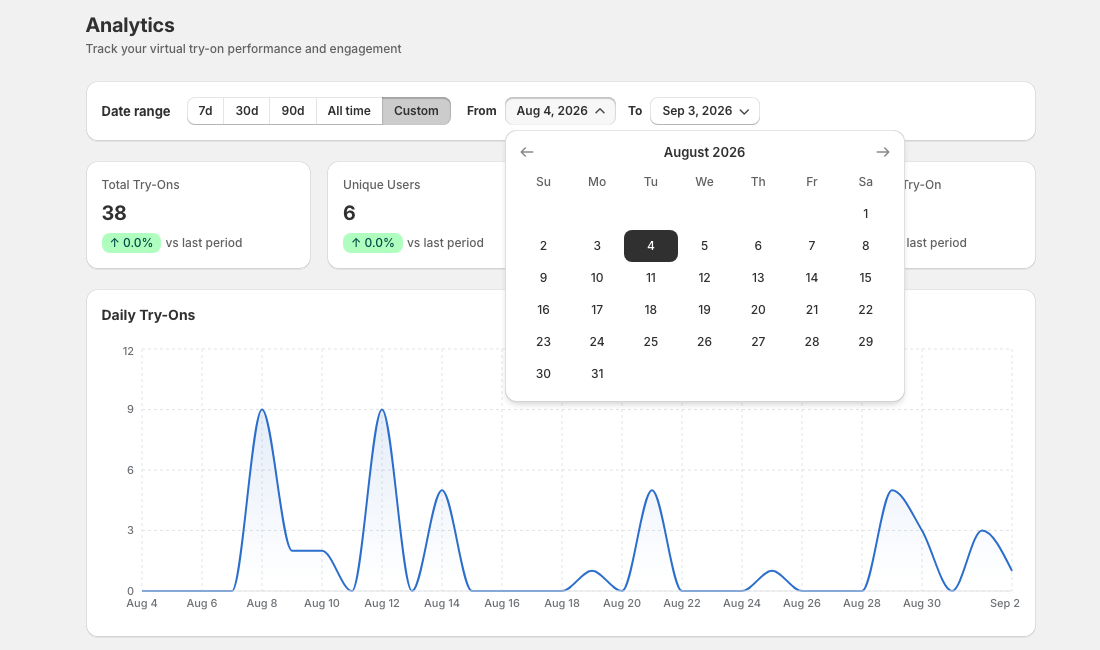1100x650 pixels.
Task: Click the Aug 14 axis label
Action: click(x=442, y=604)
